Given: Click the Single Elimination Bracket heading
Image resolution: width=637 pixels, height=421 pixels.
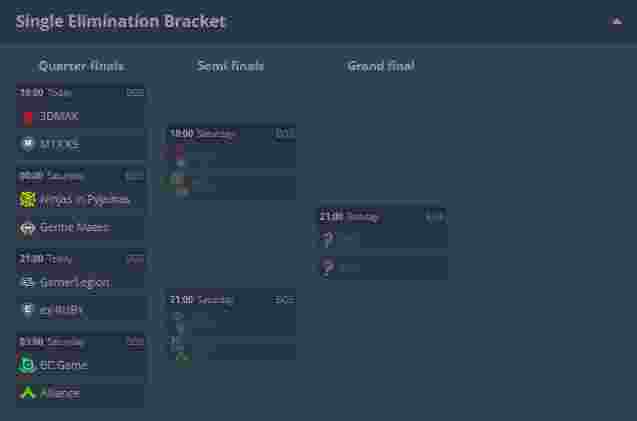Looking at the screenshot, I should (x=120, y=21).
